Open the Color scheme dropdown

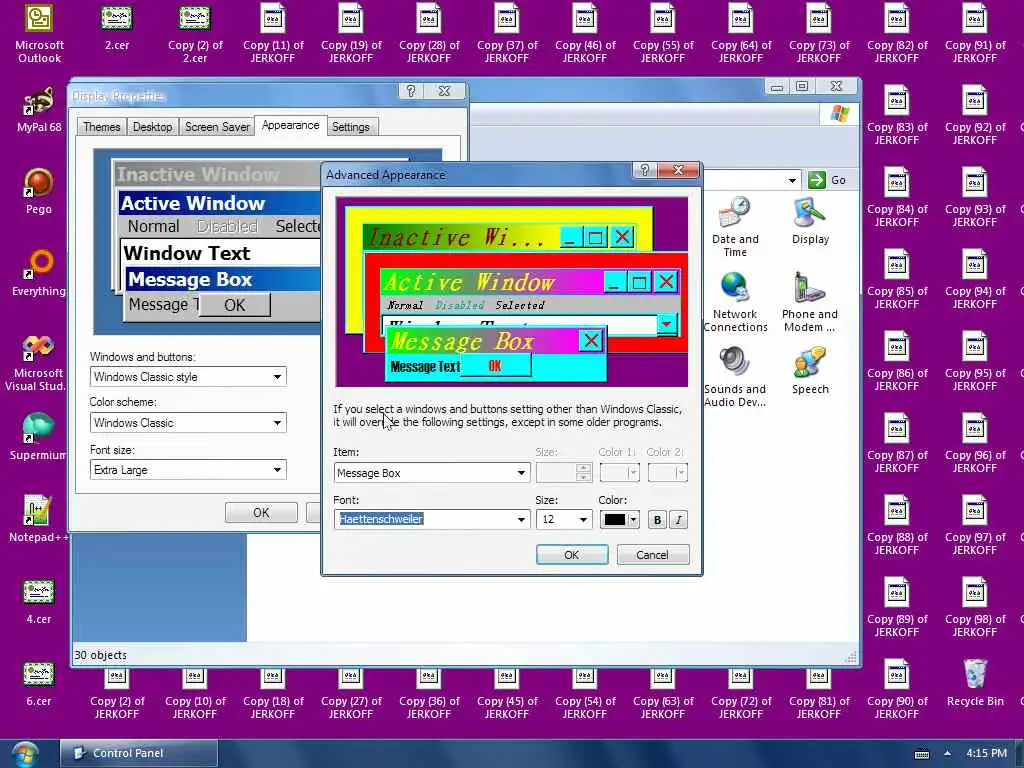click(x=188, y=423)
